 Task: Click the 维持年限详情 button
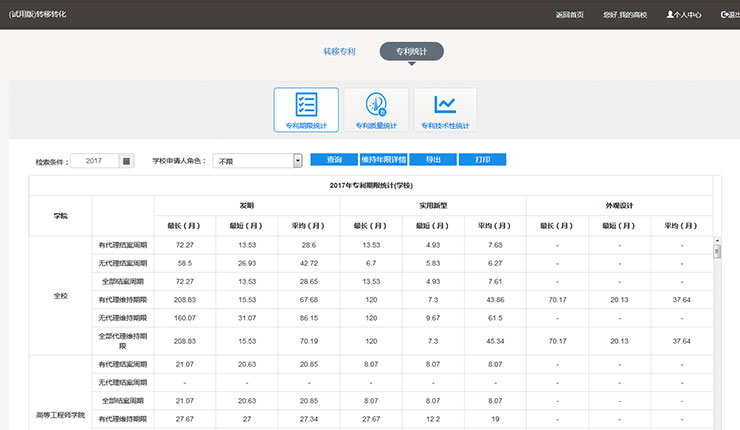point(382,159)
